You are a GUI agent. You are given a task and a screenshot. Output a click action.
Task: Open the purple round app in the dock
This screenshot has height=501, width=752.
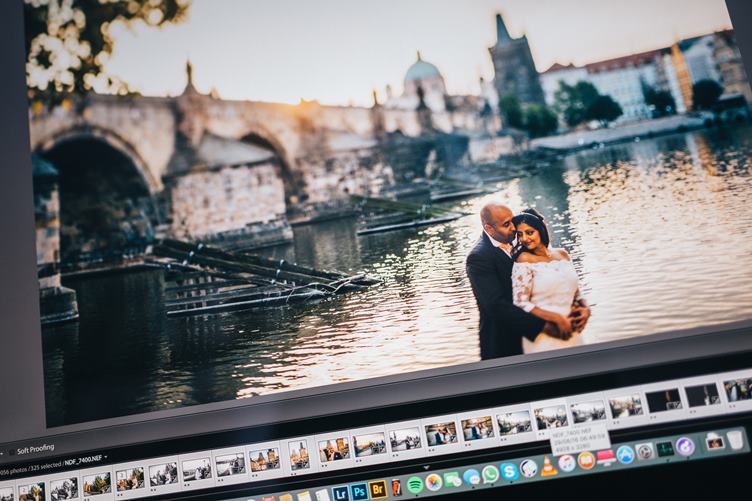(x=685, y=446)
